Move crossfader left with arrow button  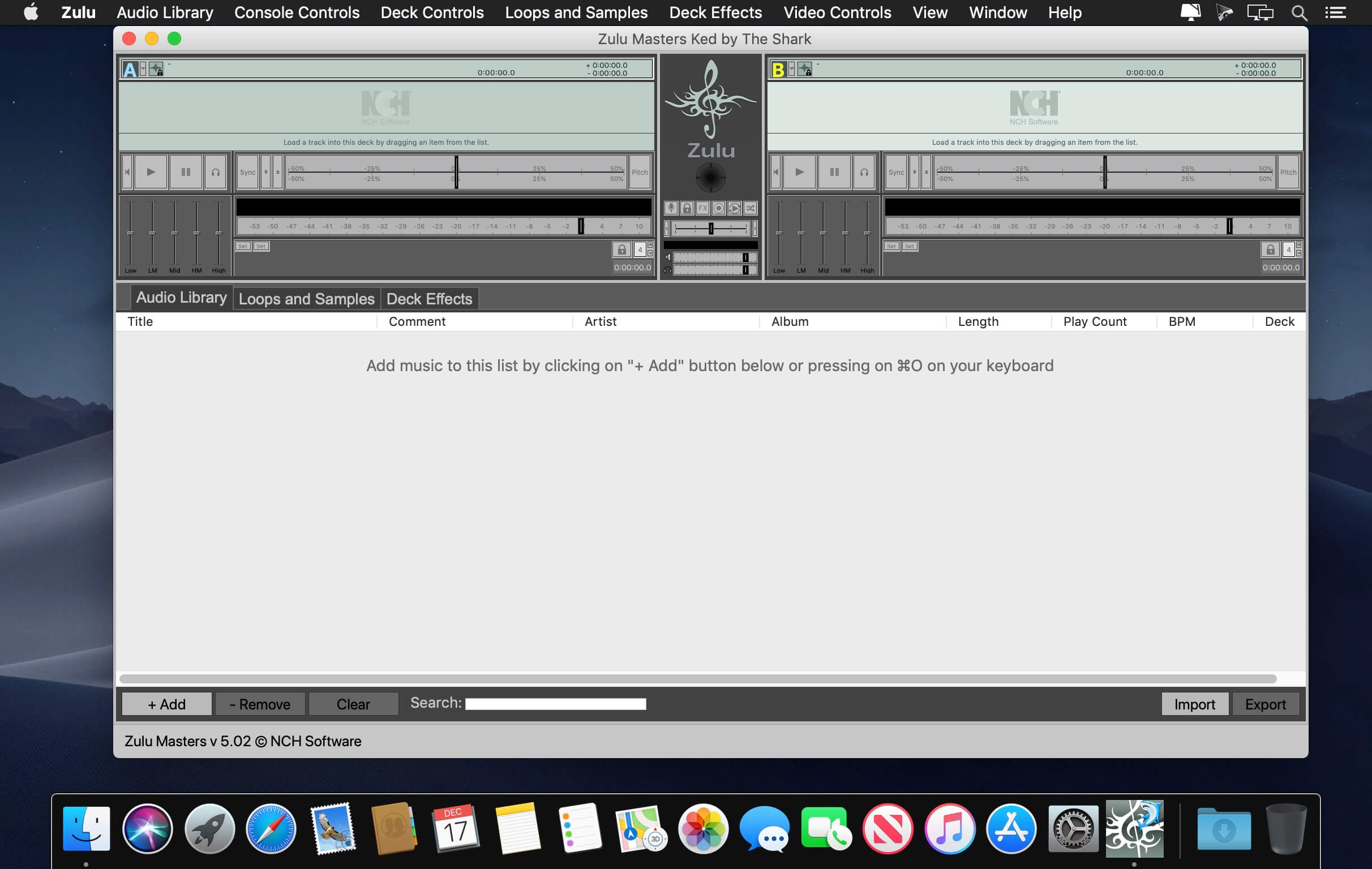(667, 229)
